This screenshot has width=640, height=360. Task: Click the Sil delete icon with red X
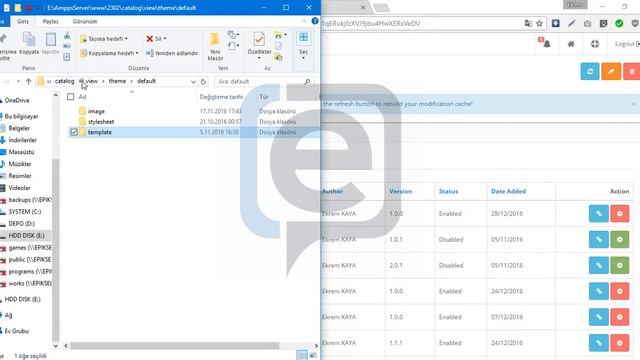point(150,39)
